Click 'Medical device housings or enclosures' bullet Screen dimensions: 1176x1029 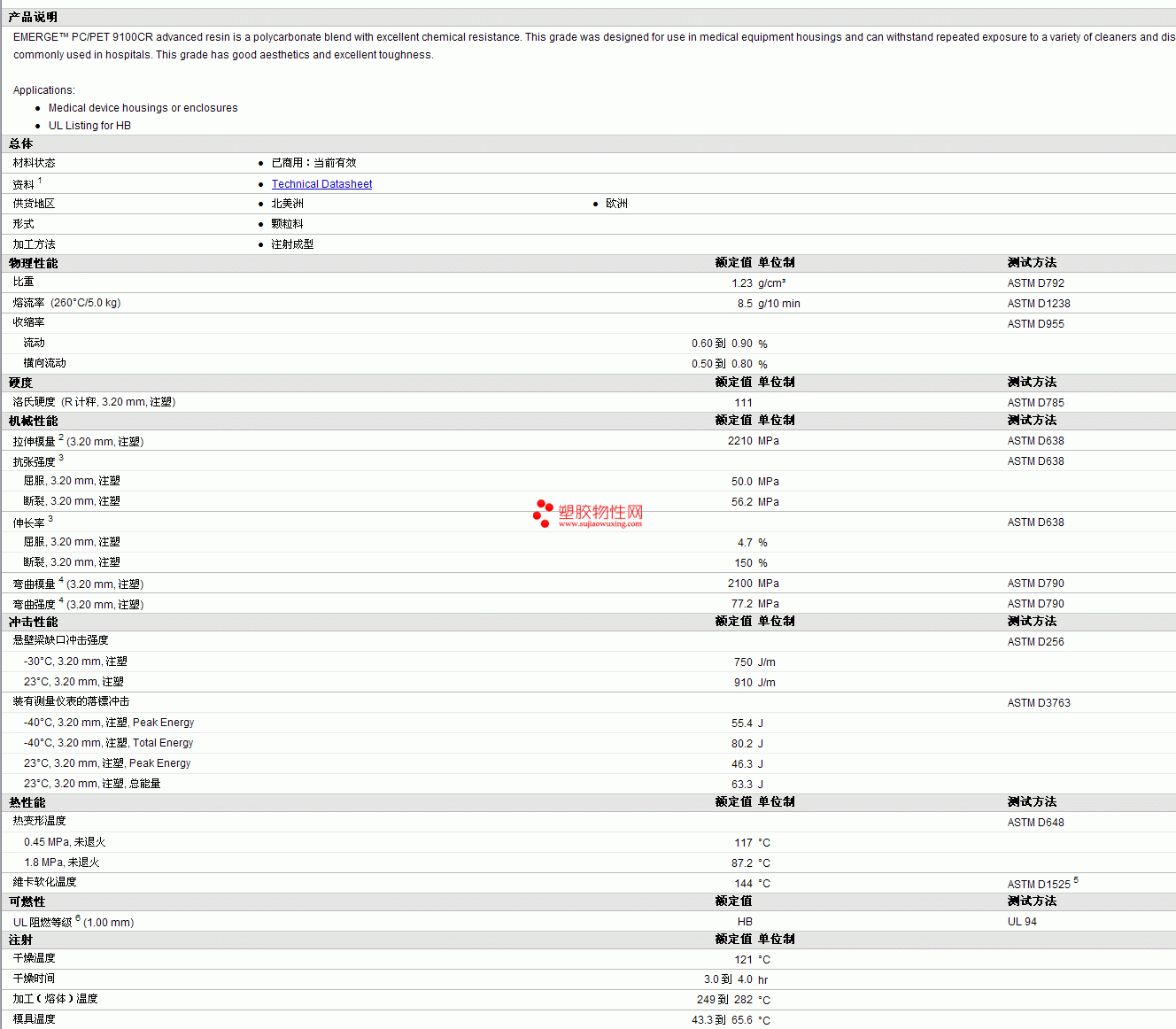143,108
